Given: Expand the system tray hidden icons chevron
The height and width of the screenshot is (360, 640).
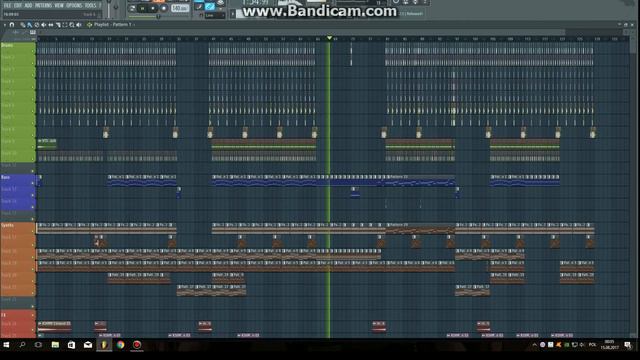Looking at the screenshot, I should 534,345.
